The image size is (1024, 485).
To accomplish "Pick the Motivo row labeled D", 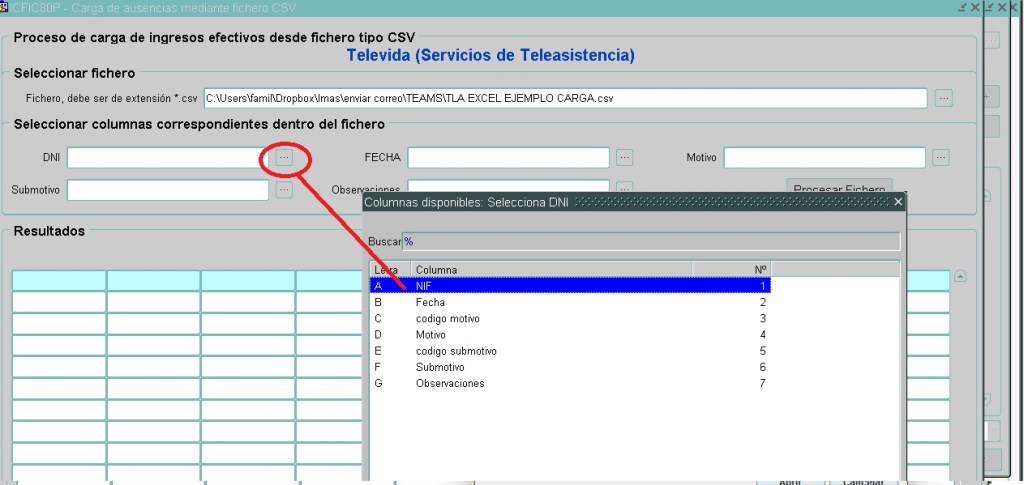I will 570,335.
